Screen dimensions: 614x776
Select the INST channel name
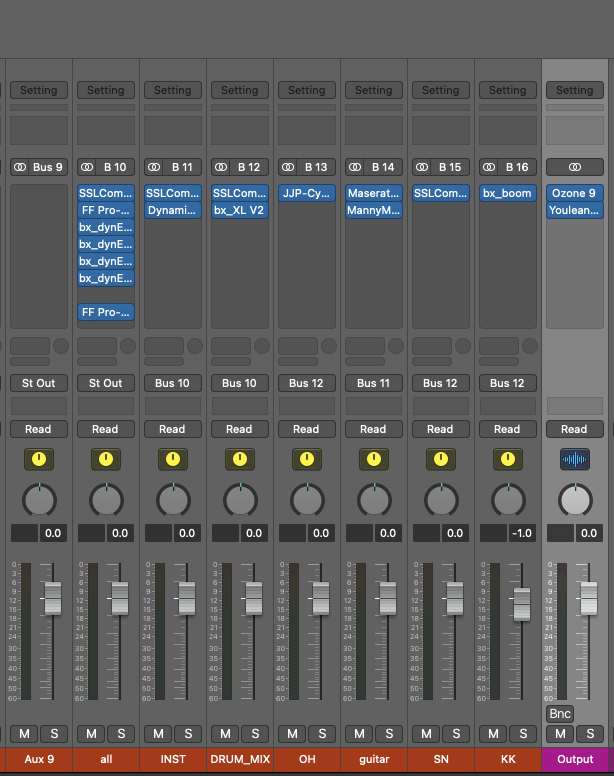173,759
